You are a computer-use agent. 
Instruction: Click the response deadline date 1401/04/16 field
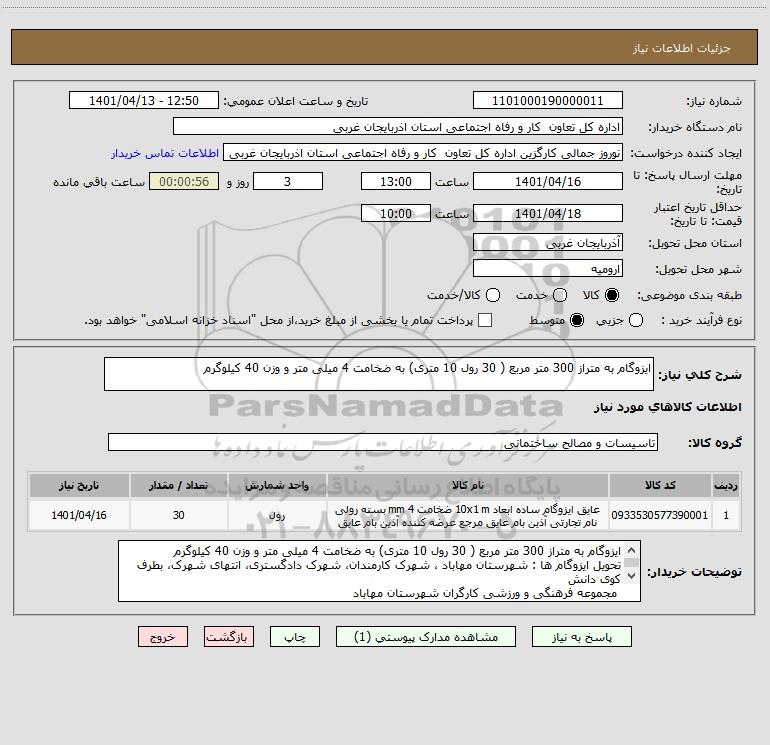tap(548, 181)
